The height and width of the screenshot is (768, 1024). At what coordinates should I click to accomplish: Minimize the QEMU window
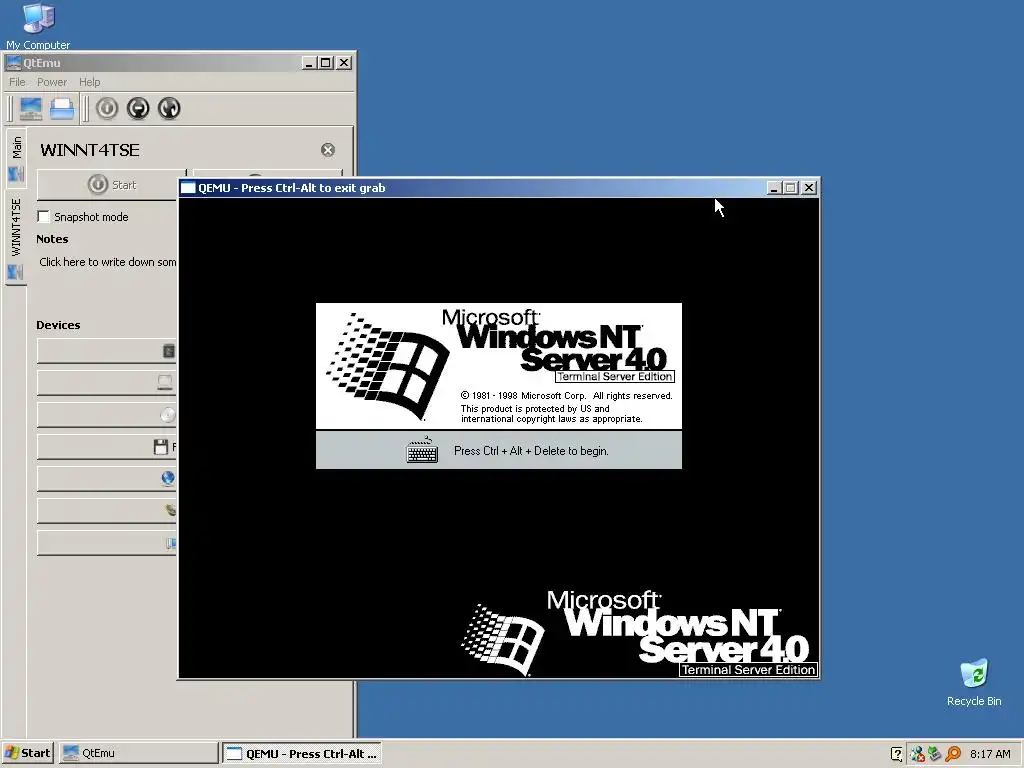(774, 188)
